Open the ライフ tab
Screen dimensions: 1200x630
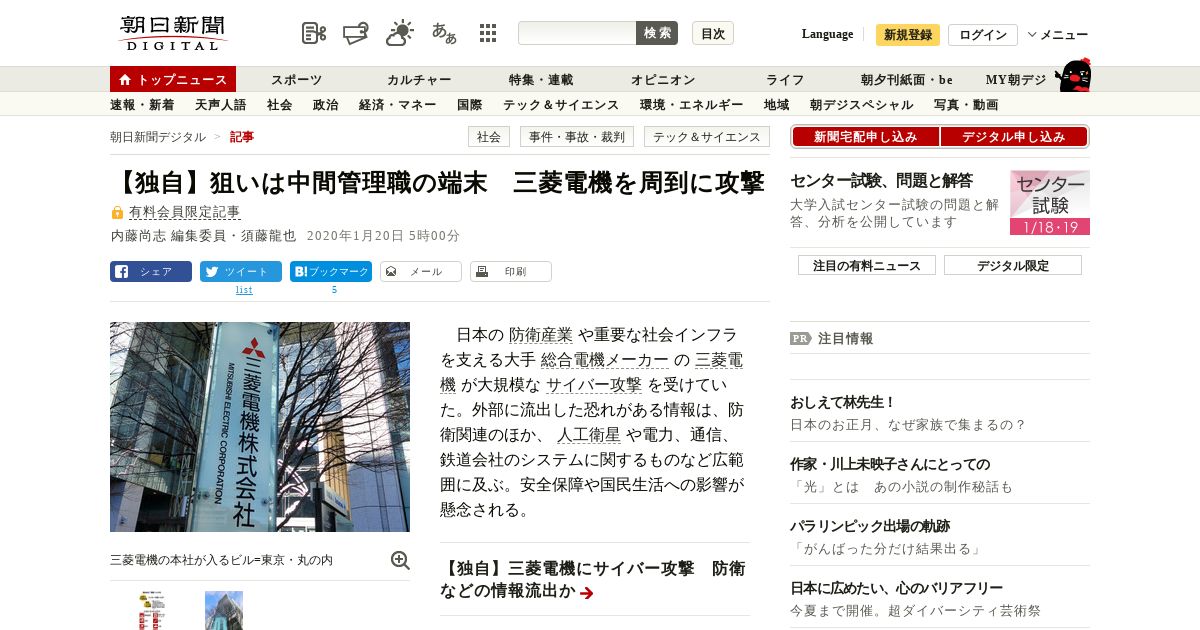(785, 80)
